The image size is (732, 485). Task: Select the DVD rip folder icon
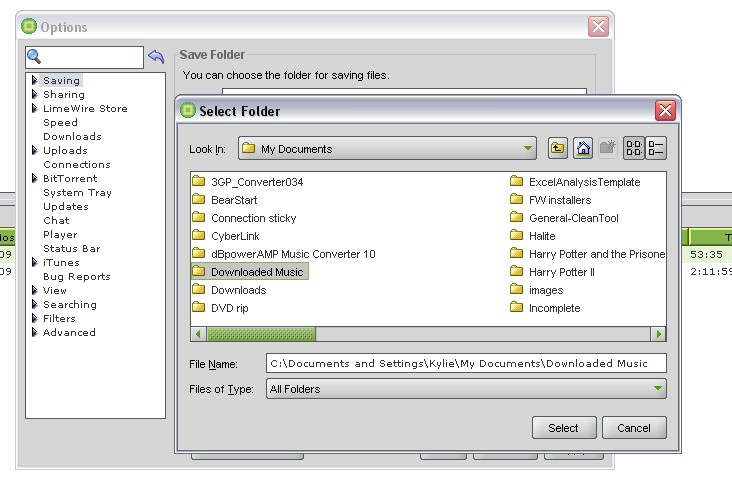click(199, 307)
